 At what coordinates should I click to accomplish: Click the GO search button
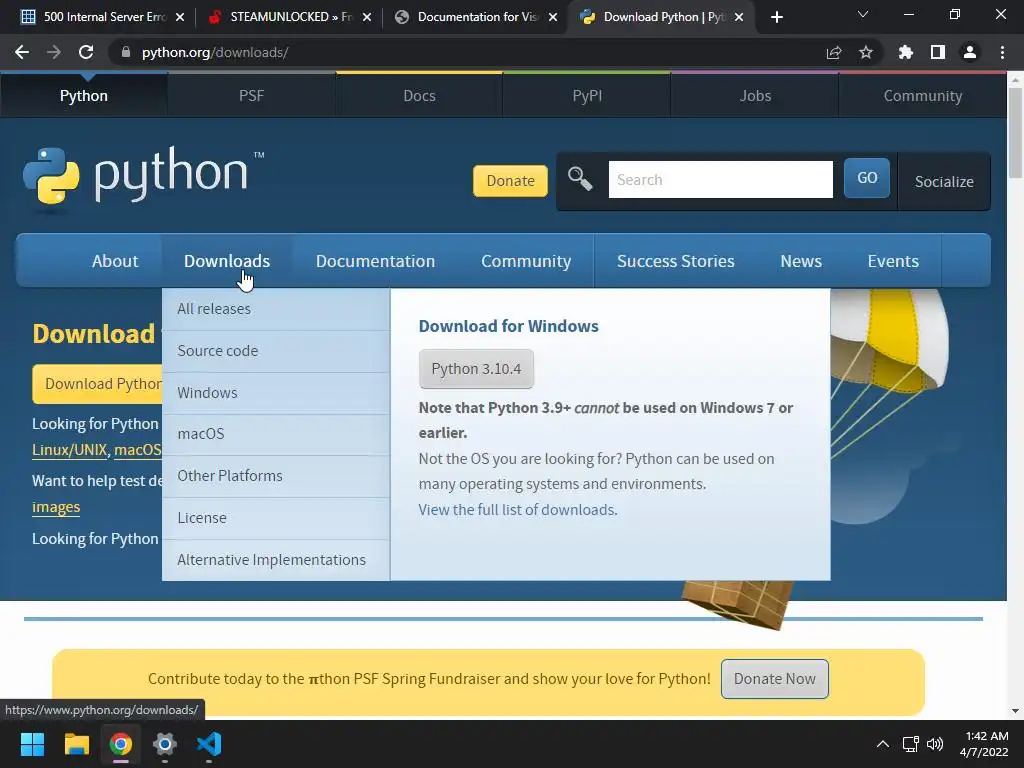point(867,178)
